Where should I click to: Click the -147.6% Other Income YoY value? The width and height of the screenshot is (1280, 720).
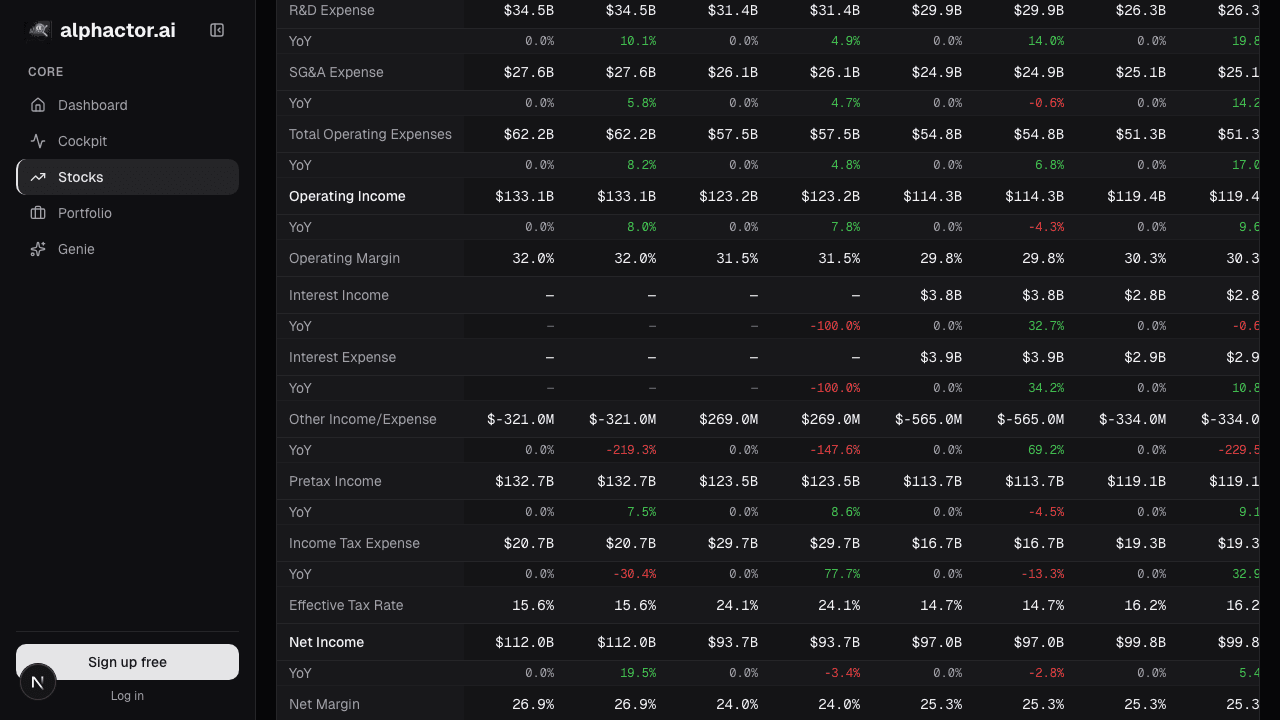835,450
